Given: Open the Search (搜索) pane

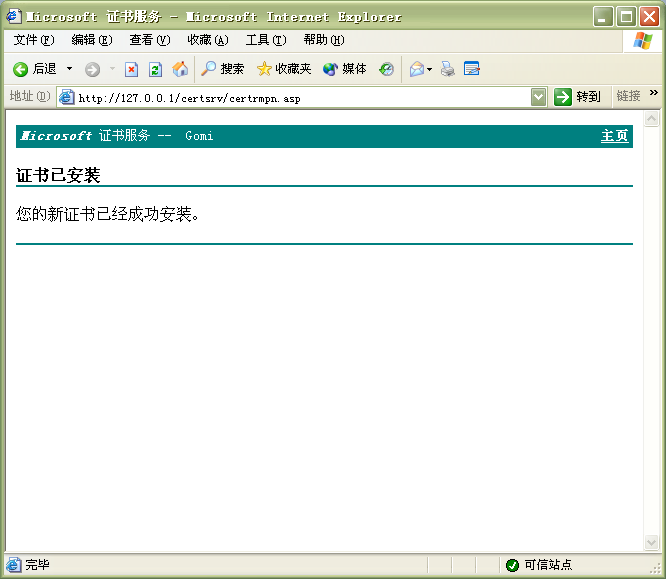Looking at the screenshot, I should point(223,69).
